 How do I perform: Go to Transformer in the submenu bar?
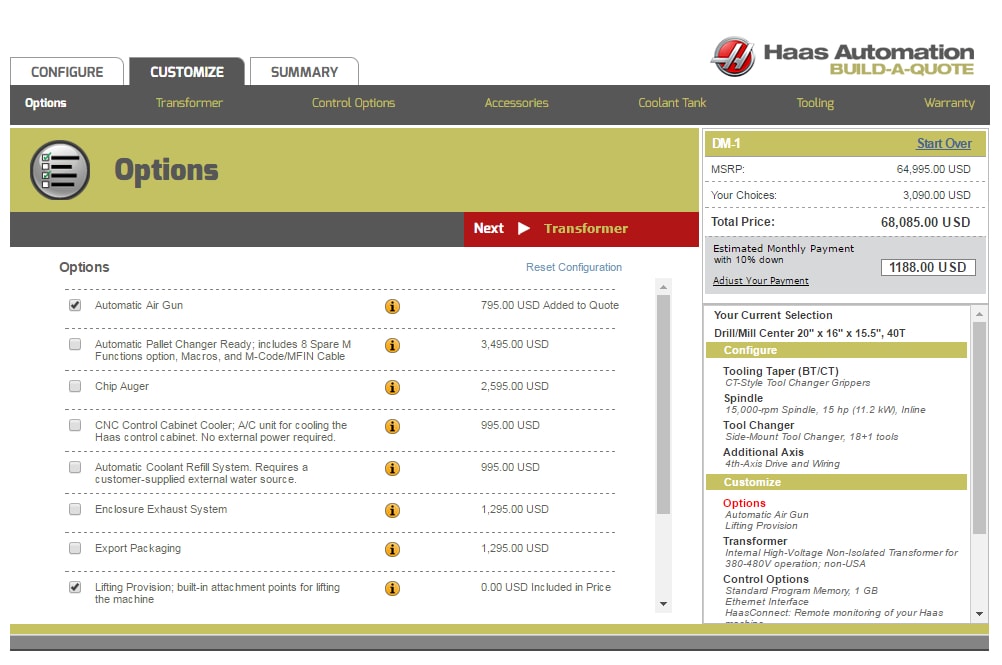pos(189,103)
